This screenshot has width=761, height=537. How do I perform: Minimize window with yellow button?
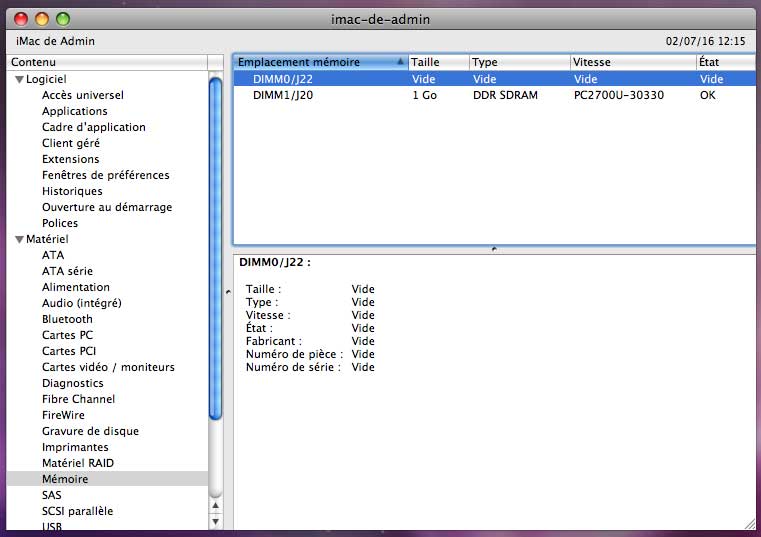coord(42,19)
